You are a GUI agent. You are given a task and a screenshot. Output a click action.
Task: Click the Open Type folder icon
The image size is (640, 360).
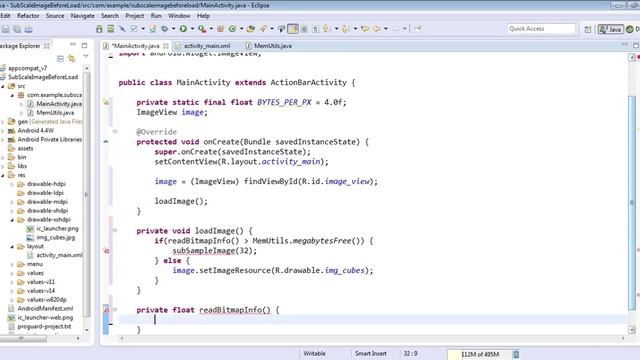pos(251,29)
